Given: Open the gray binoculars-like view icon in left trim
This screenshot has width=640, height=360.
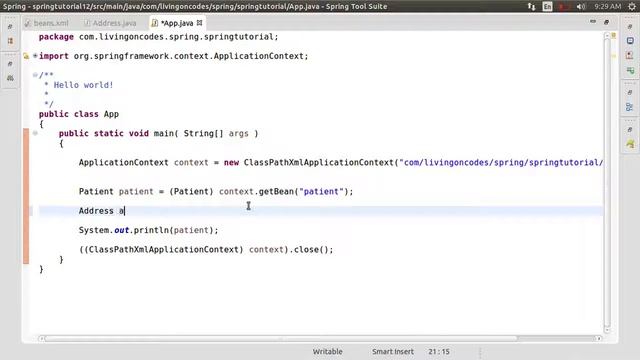Looking at the screenshot, I should tap(11, 78).
